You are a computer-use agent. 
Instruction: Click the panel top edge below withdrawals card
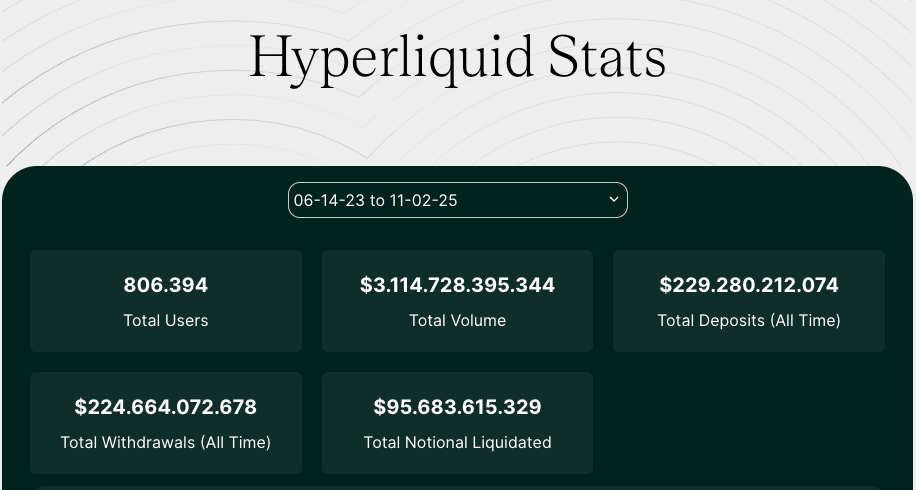(x=166, y=487)
